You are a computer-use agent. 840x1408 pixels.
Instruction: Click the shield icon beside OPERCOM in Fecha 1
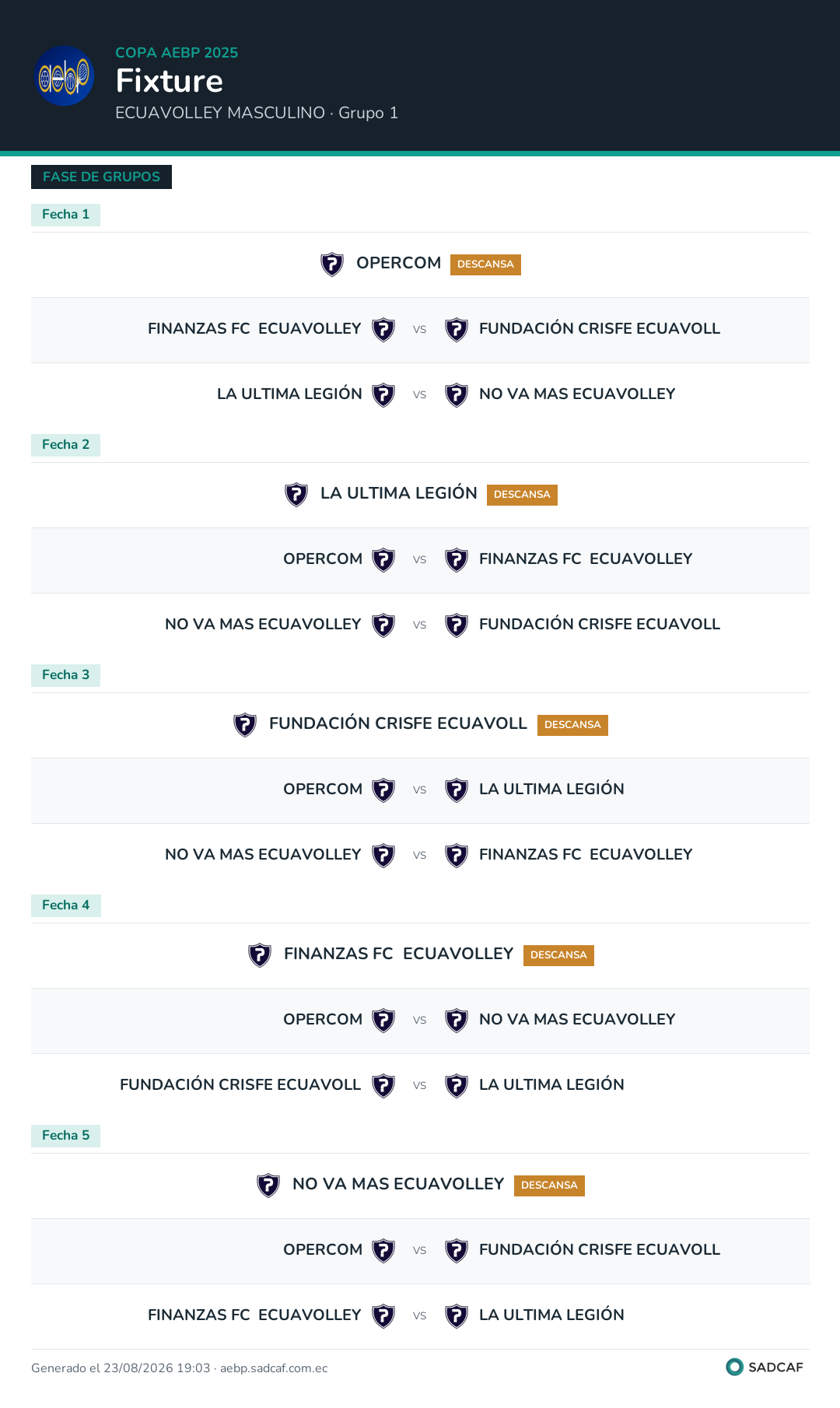point(332,264)
